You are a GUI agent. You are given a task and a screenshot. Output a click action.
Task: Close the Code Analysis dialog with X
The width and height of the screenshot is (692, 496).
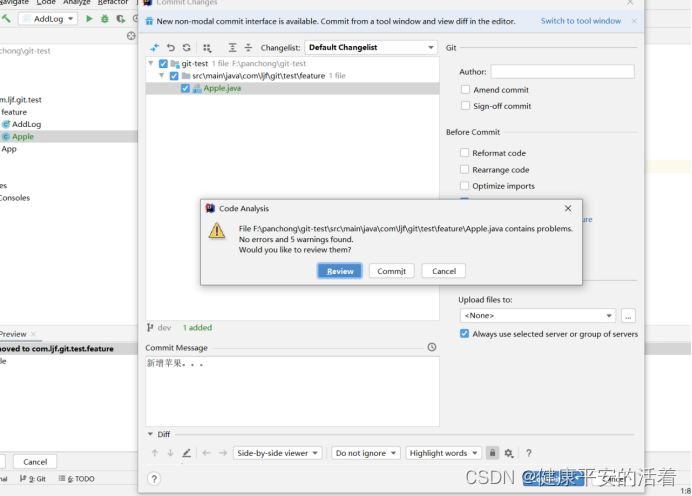point(568,208)
